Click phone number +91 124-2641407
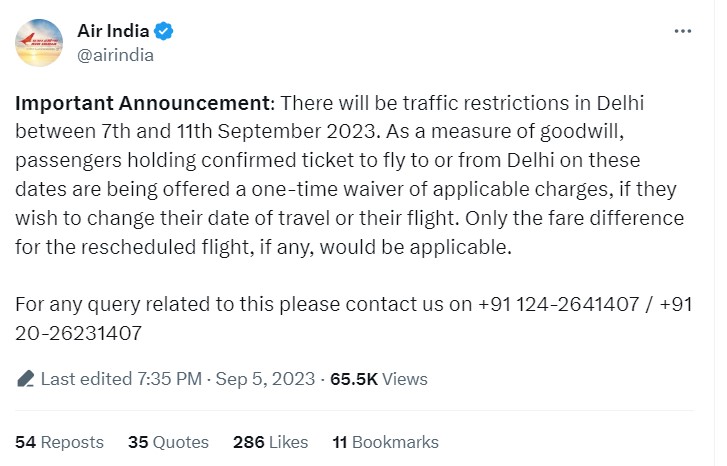Viewport: 727px width, 466px height. coord(558,304)
